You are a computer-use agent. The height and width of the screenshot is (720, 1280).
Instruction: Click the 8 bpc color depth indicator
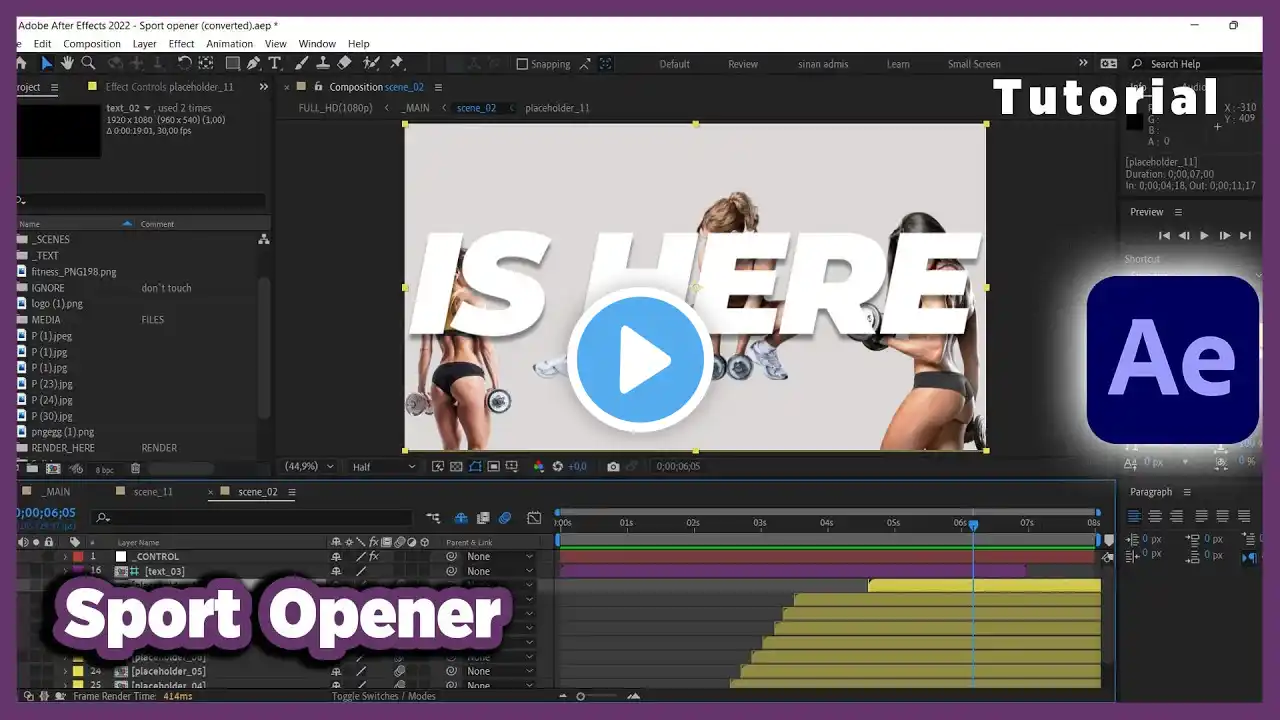point(105,469)
